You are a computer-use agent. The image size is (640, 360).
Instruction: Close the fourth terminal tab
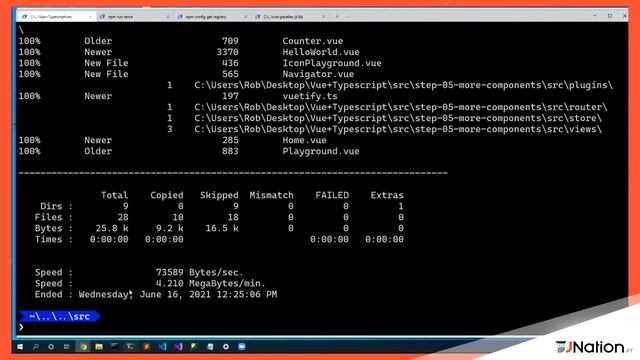click(323, 17)
